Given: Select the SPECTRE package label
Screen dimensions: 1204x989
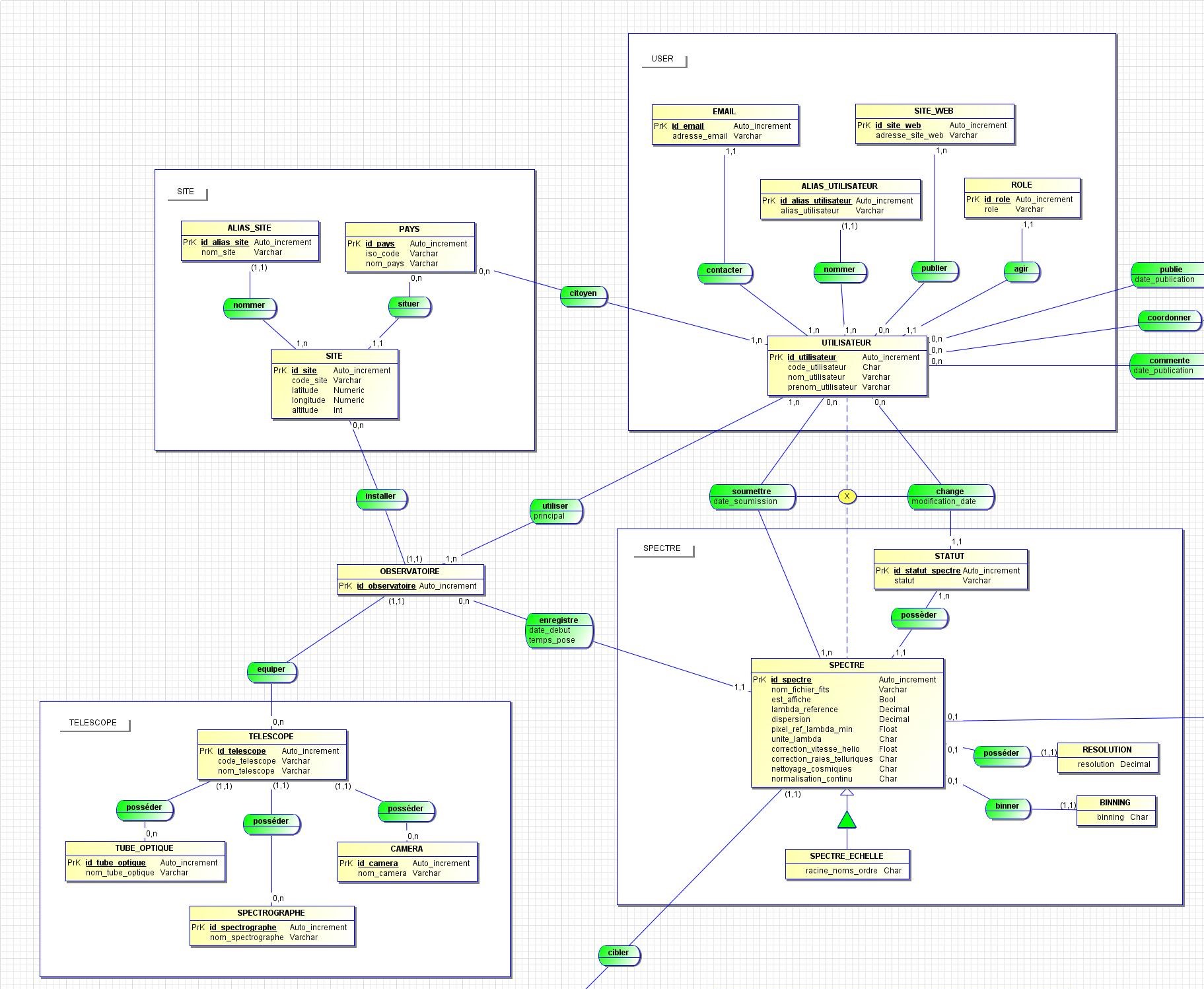Looking at the screenshot, I should click(x=662, y=548).
